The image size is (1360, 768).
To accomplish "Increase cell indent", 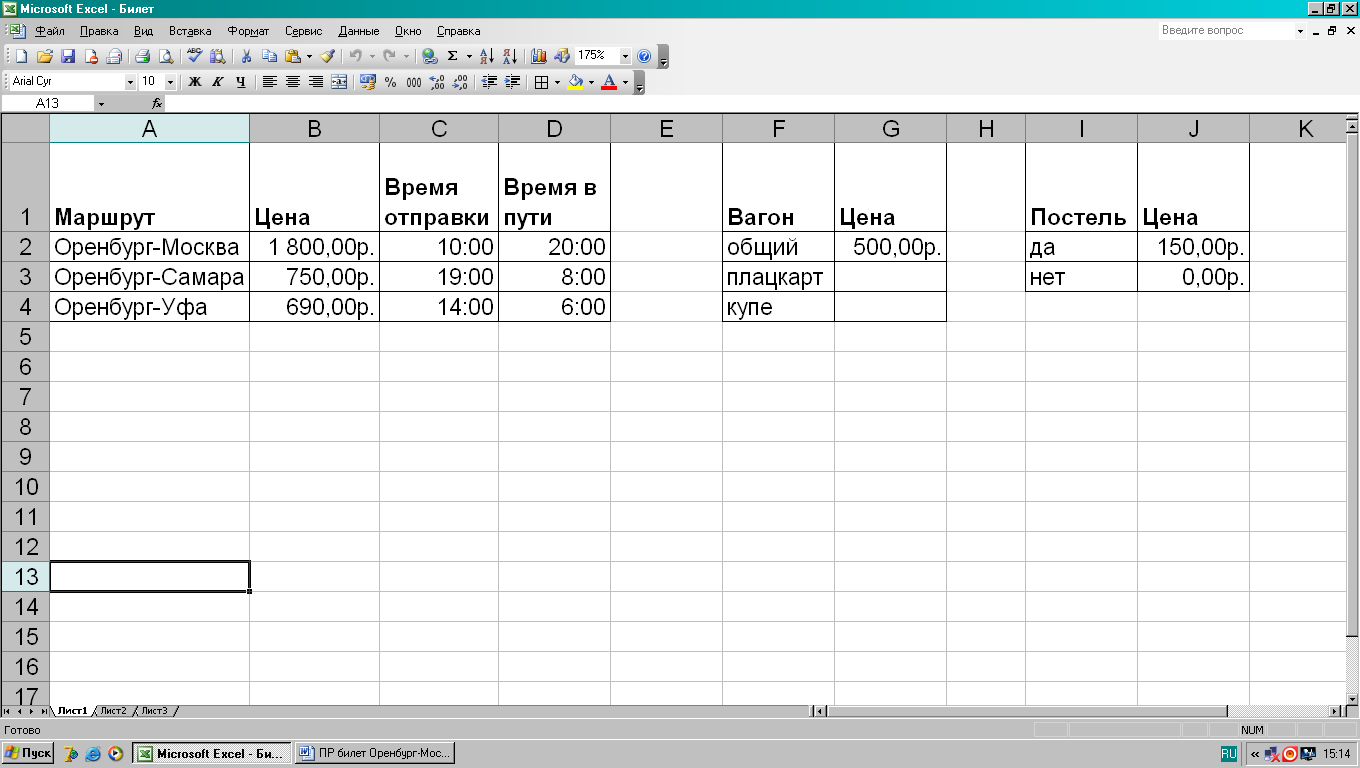I will coord(512,82).
